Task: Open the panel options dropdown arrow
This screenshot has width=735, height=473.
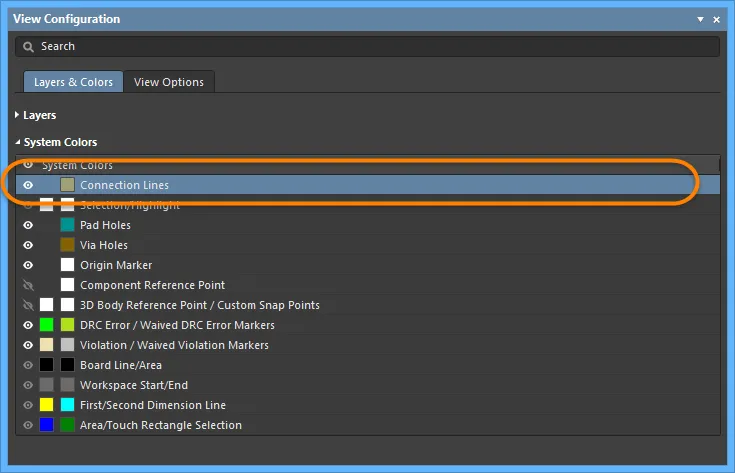Action: click(x=700, y=19)
